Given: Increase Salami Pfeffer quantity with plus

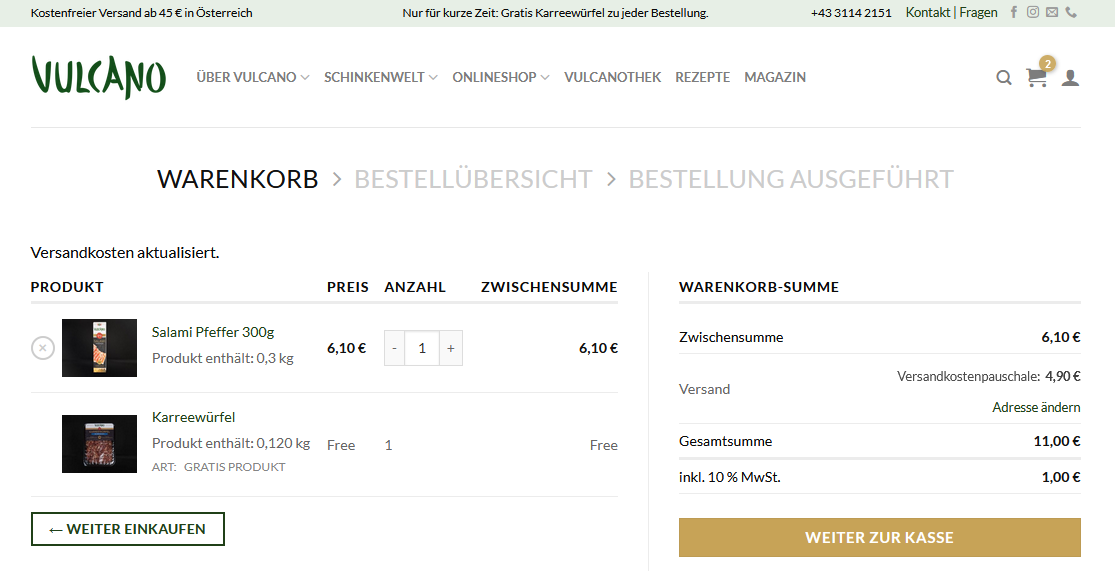Looking at the screenshot, I should 450,348.
